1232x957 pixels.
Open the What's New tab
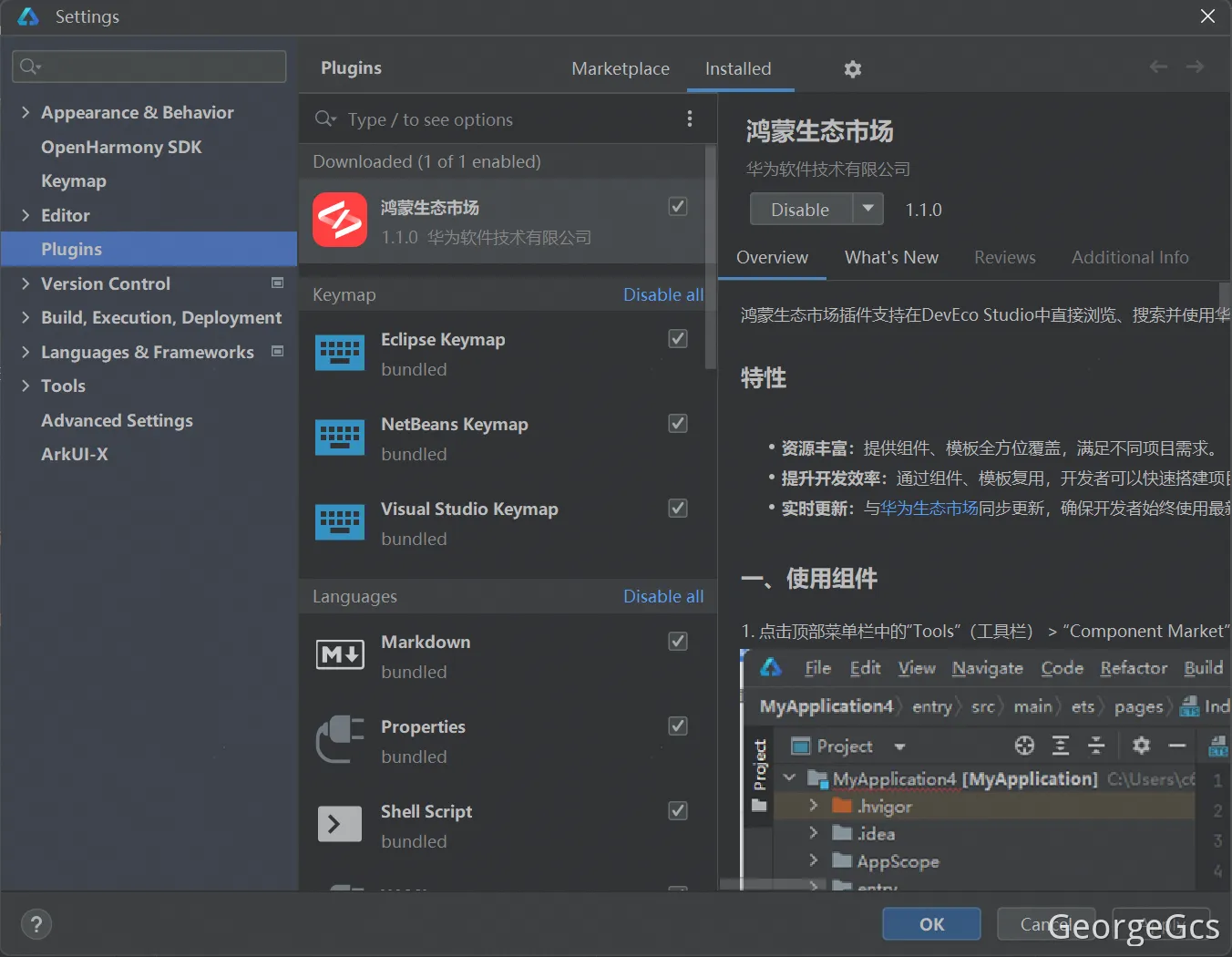click(891, 257)
